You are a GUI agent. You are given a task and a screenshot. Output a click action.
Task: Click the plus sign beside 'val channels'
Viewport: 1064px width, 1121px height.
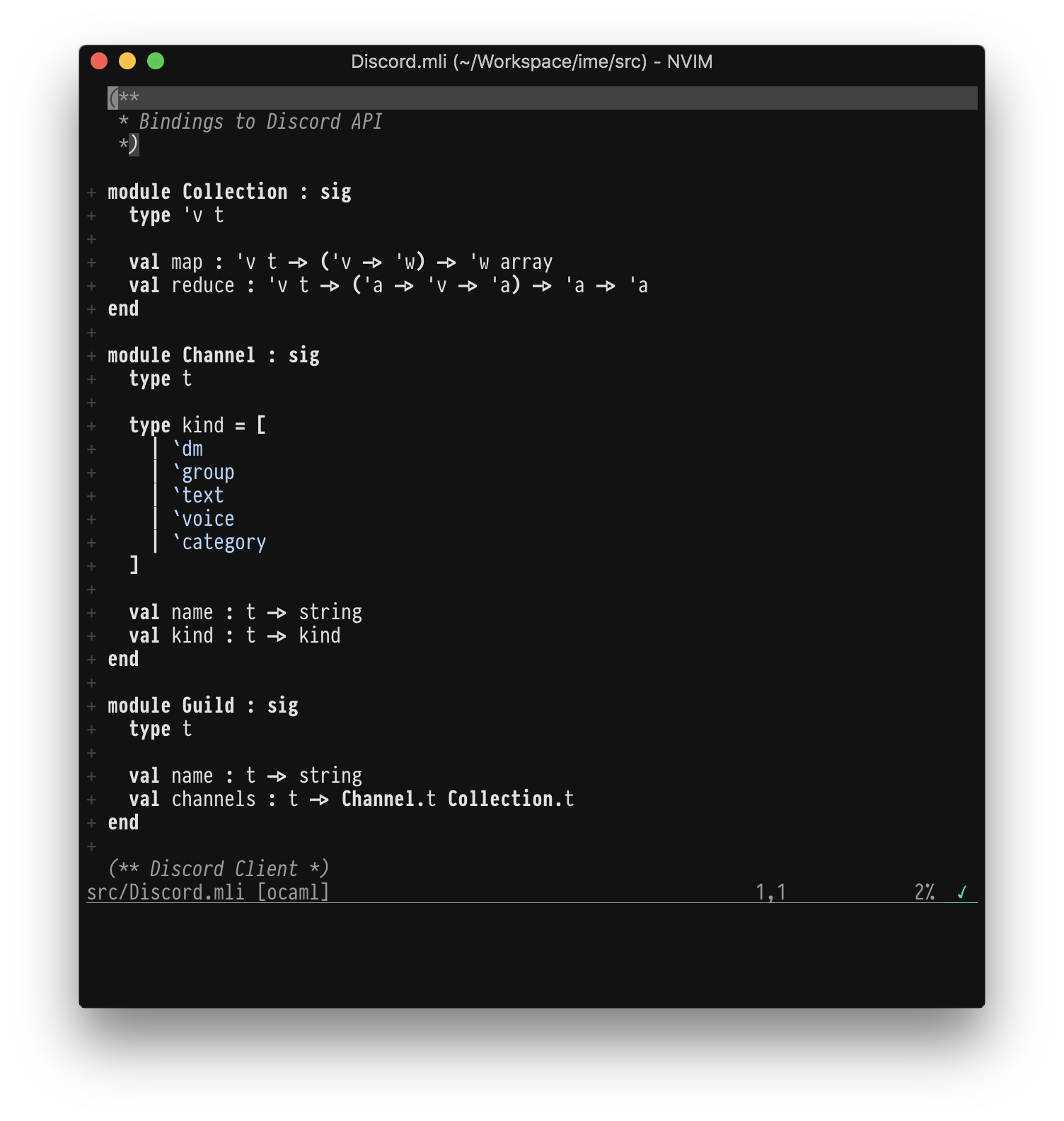pos(91,800)
